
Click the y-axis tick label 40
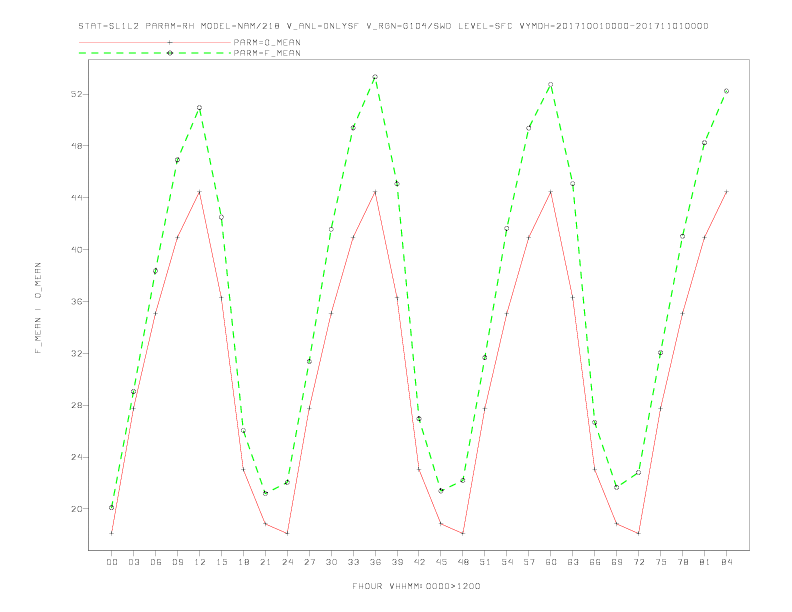click(x=77, y=249)
